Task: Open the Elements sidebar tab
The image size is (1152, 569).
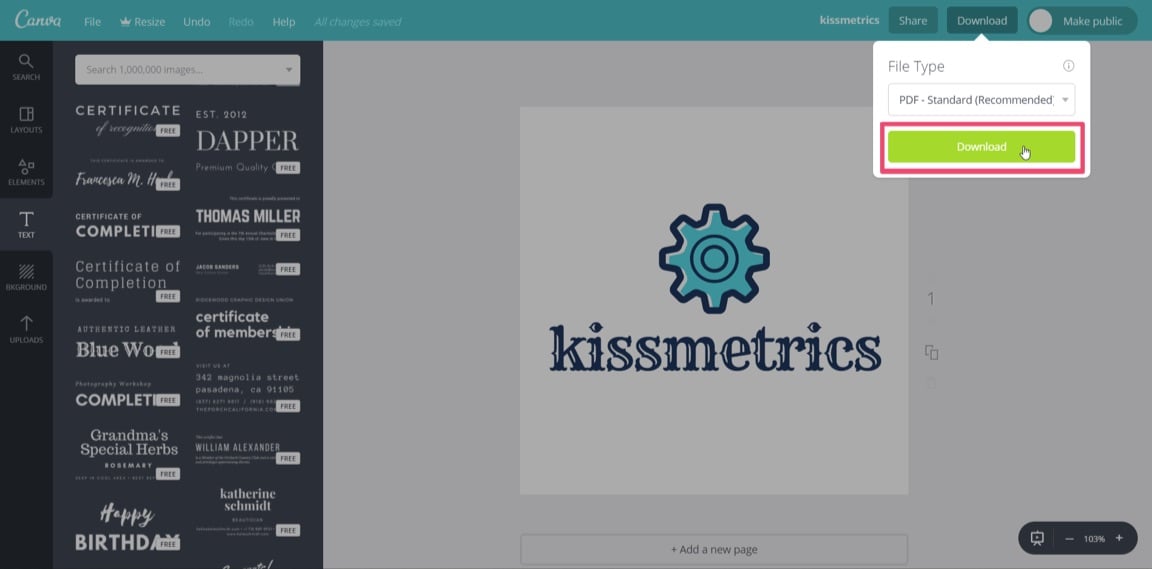Action: point(26,172)
